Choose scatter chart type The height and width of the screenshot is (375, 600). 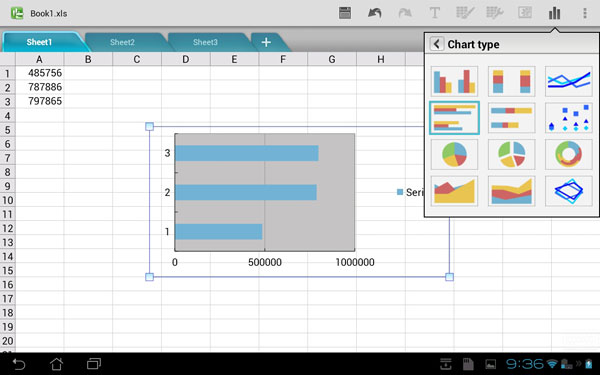click(x=569, y=118)
